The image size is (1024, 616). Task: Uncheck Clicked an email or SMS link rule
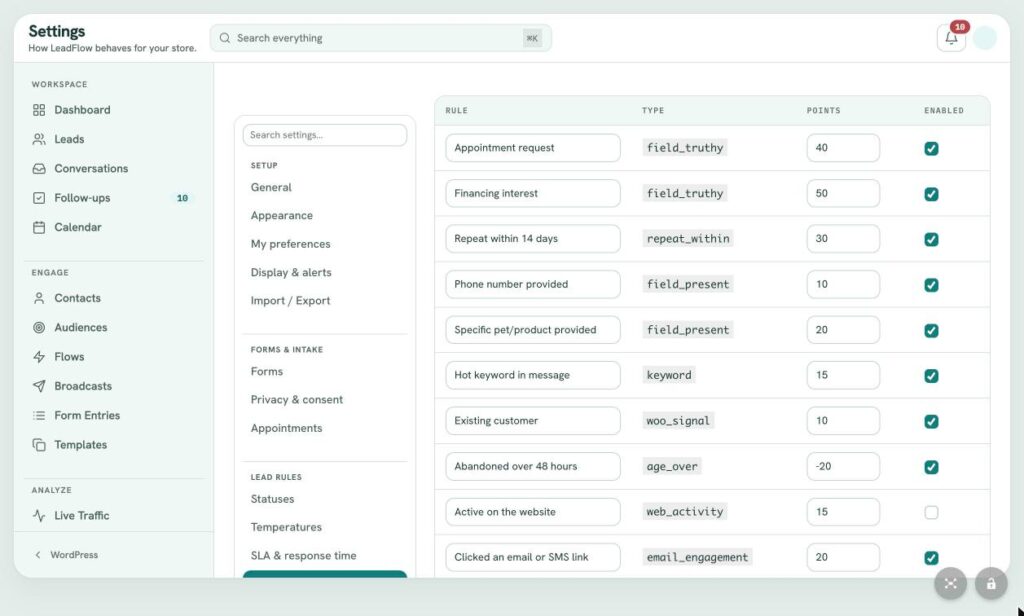pyautogui.click(x=931, y=558)
